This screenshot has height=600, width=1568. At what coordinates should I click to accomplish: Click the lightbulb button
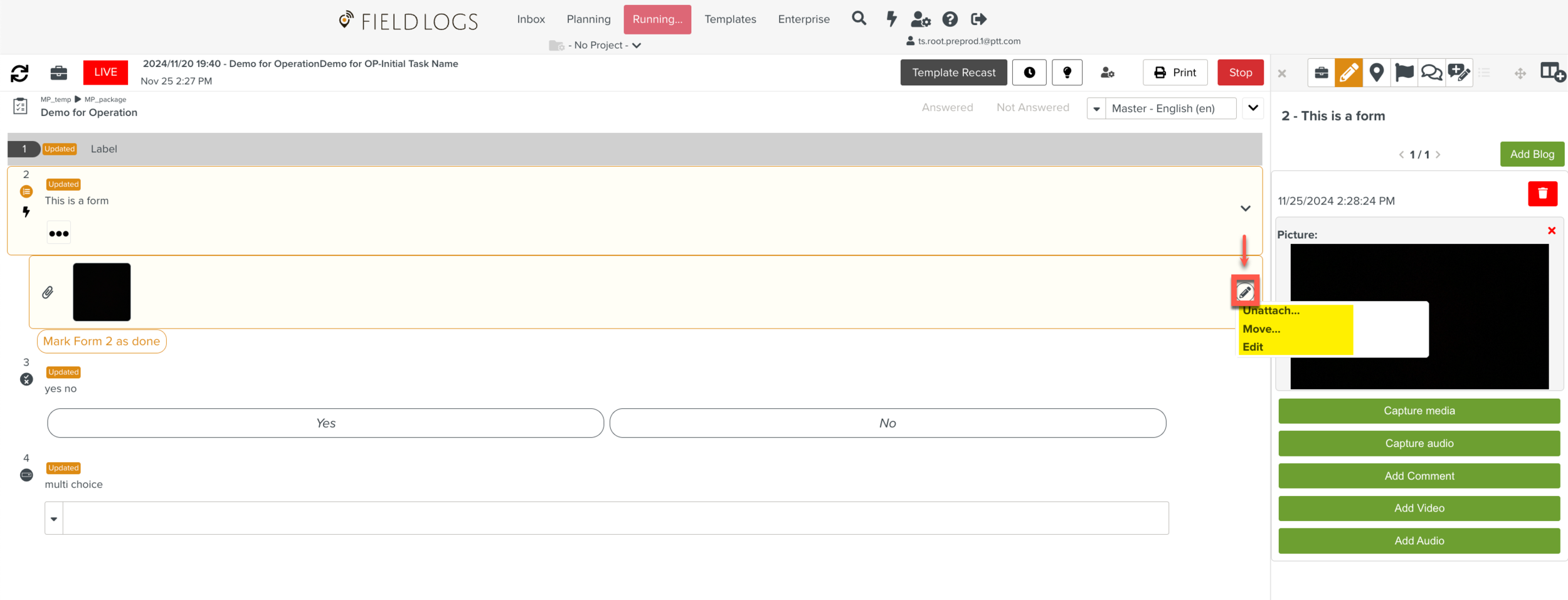[x=1067, y=73]
